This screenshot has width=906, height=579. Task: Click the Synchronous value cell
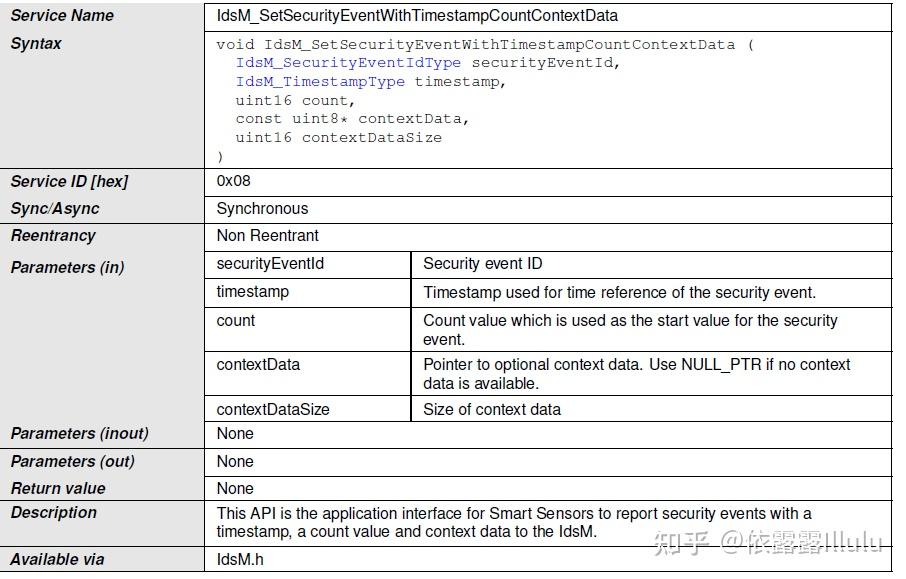point(263,209)
